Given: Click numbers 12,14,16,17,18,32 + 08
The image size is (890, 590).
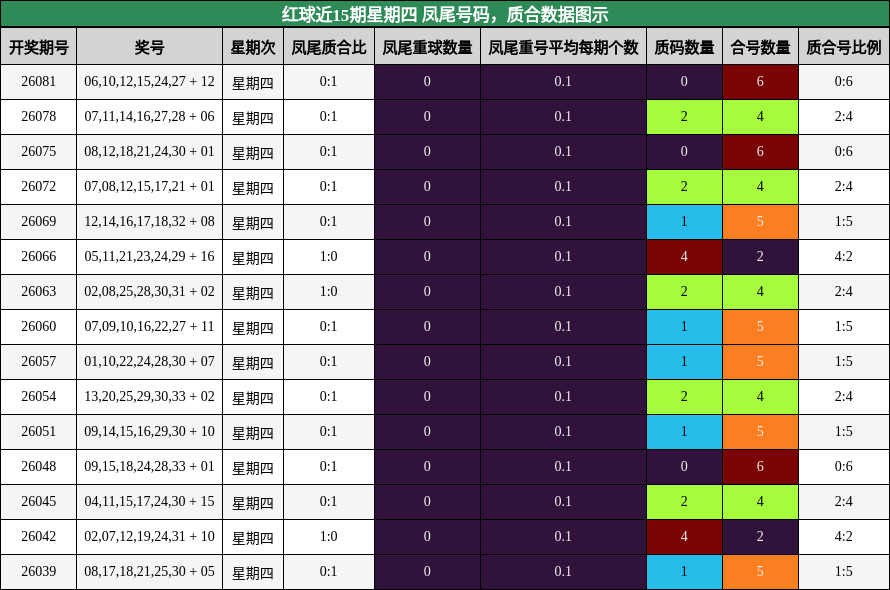Looking at the screenshot, I should (149, 222).
